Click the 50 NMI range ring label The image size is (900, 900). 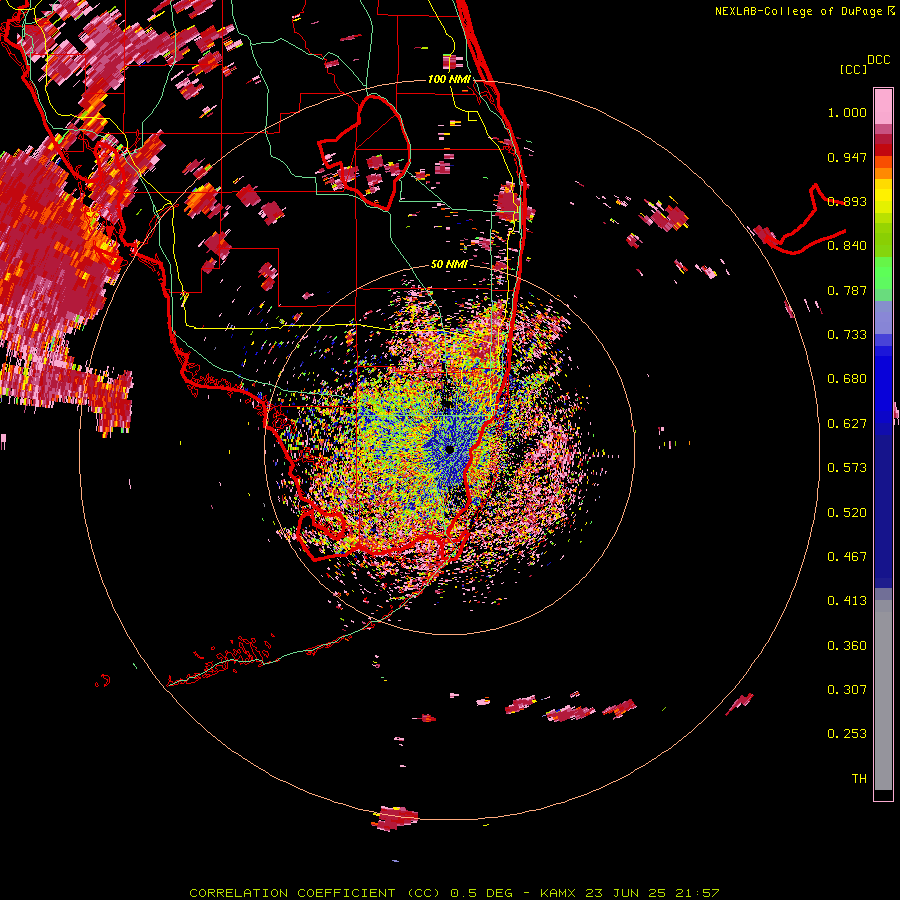(449, 264)
